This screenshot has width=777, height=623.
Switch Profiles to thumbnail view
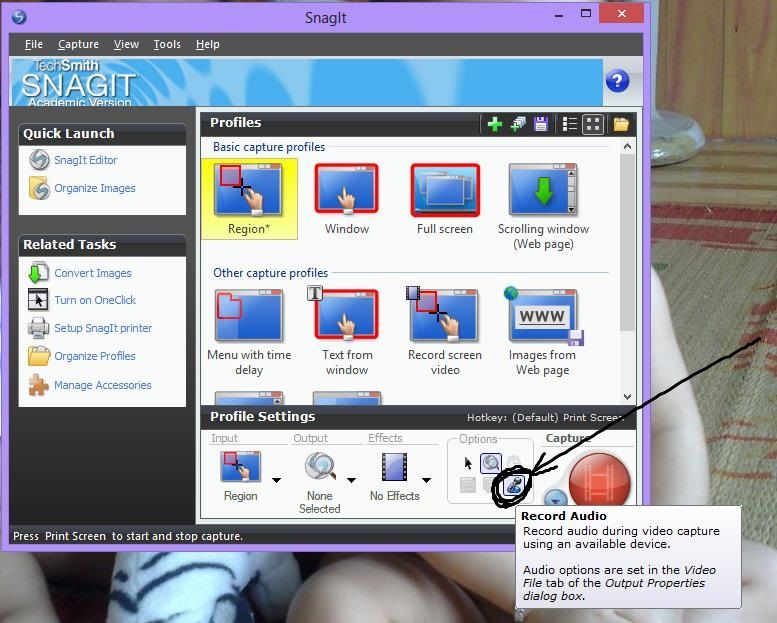pos(593,124)
